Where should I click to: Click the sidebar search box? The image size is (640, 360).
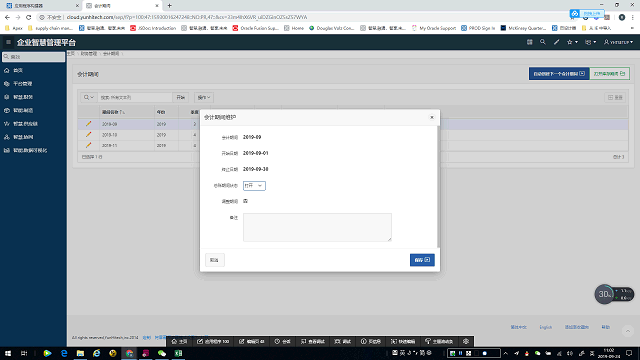(x=33, y=57)
